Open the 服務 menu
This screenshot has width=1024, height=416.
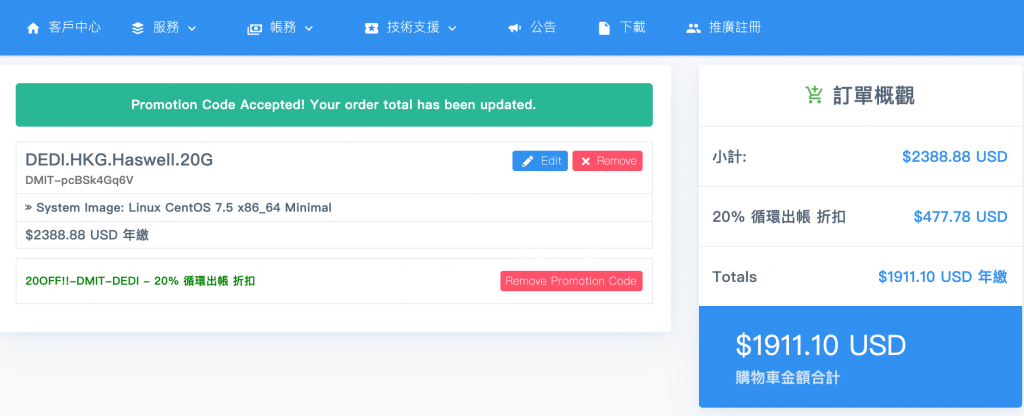pyautogui.click(x=164, y=28)
